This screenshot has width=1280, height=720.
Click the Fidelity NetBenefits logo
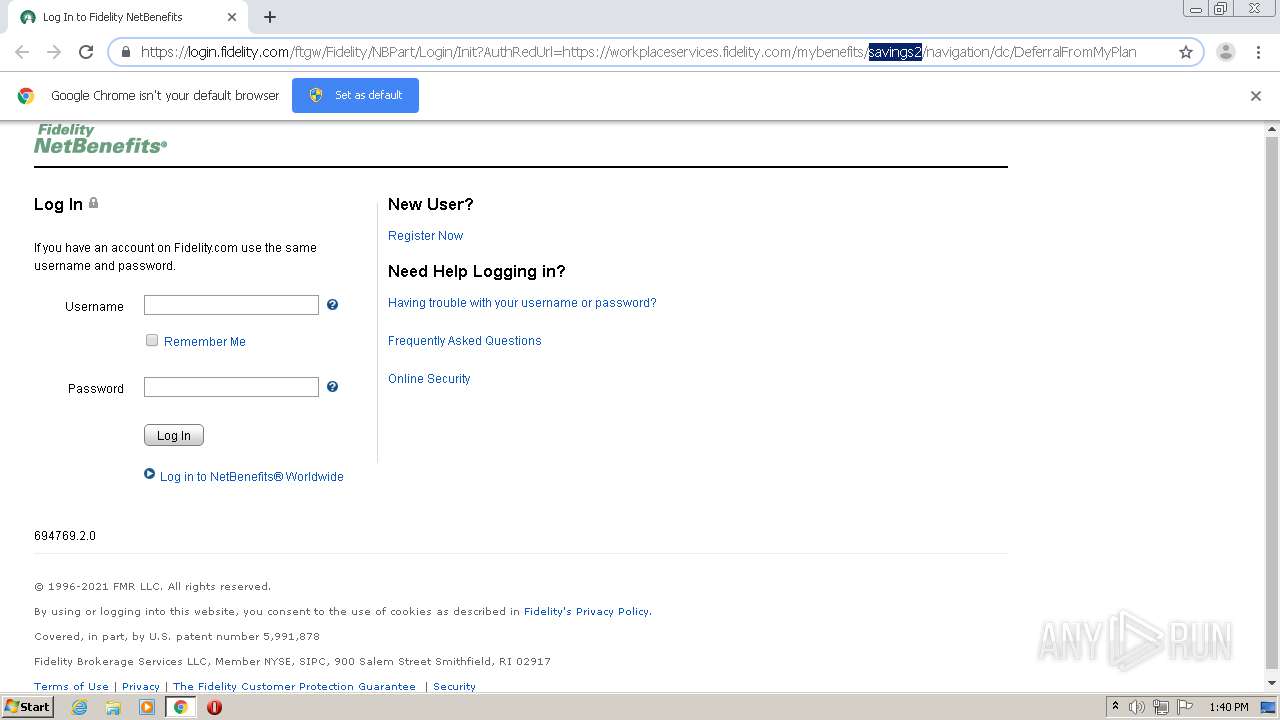(x=100, y=139)
